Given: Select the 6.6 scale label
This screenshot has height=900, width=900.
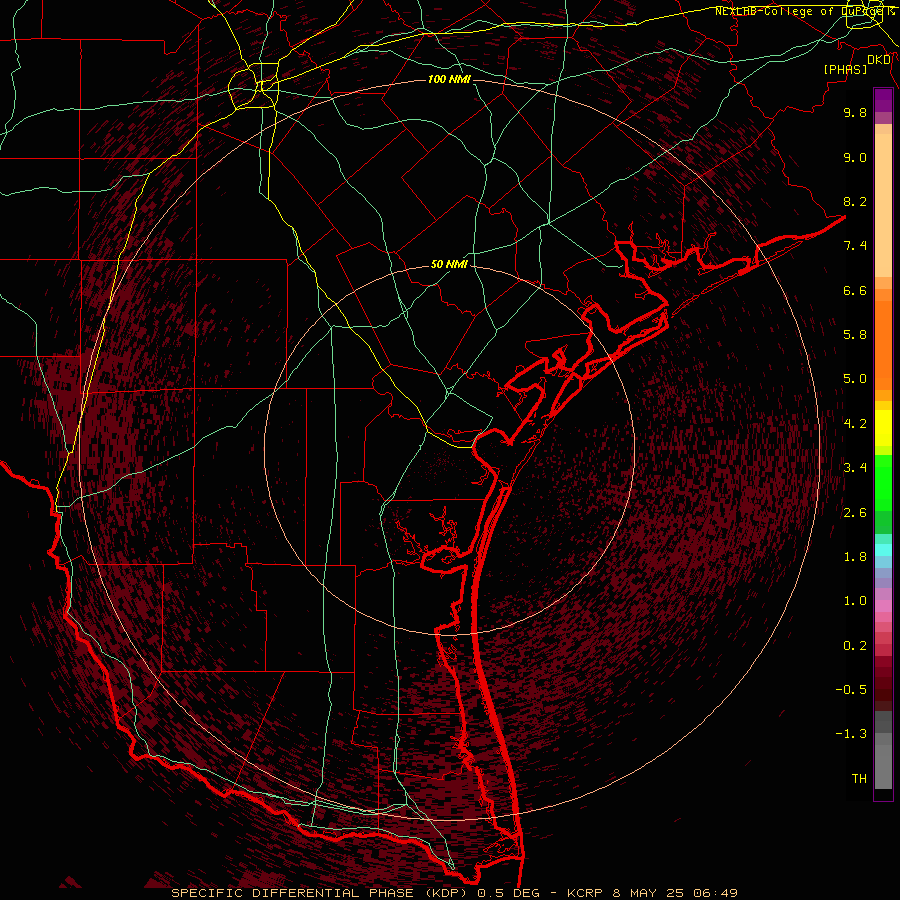Looking at the screenshot, I should [855, 290].
